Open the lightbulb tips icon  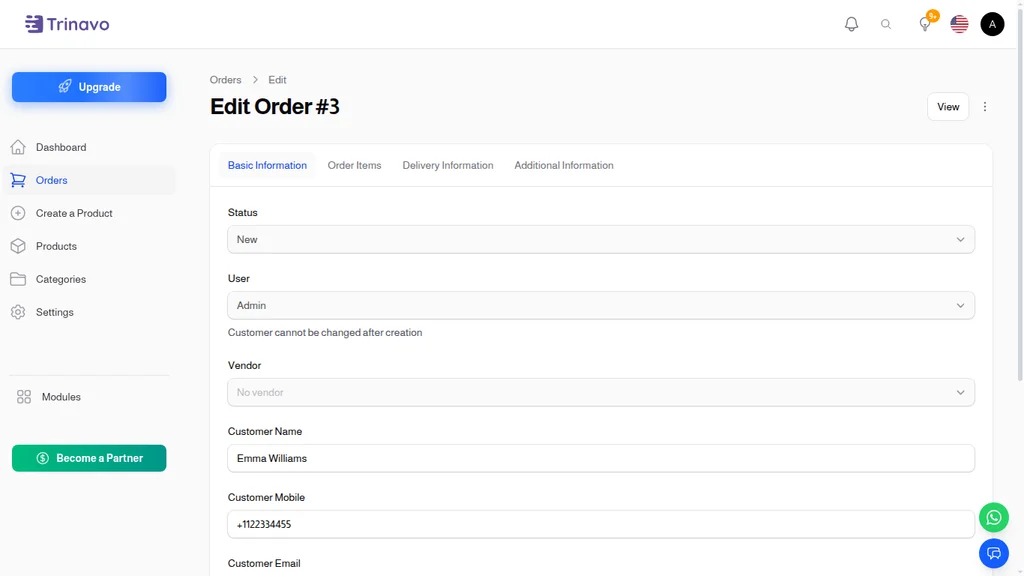point(925,24)
